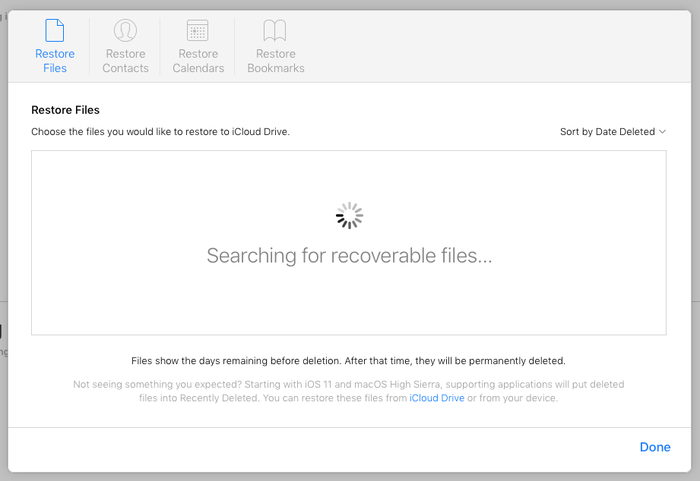Viewport: 700px width, 481px height.
Task: Click the chevron beside Sort by Date Deleted
Action: coord(662,132)
